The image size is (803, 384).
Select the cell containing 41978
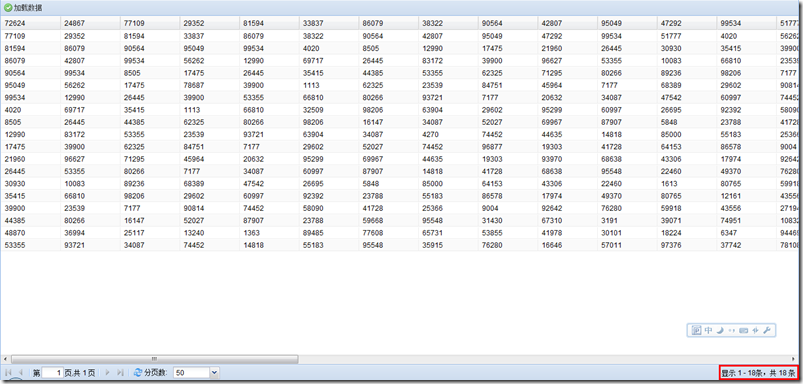pyautogui.click(x=568, y=233)
